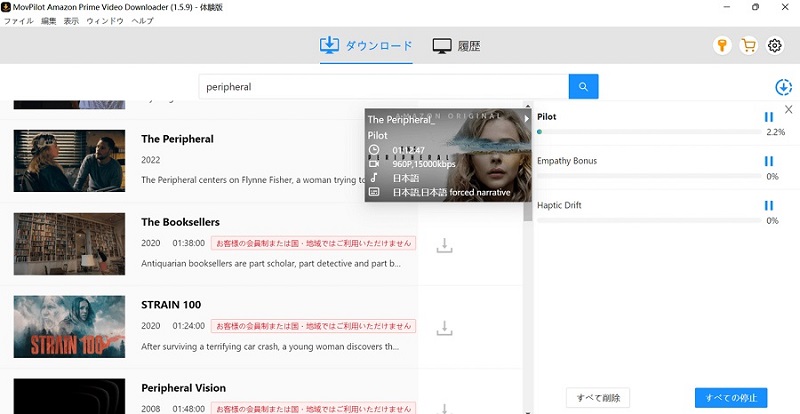Select The Peripheral title text
The height and width of the screenshot is (414, 800).
178,139
